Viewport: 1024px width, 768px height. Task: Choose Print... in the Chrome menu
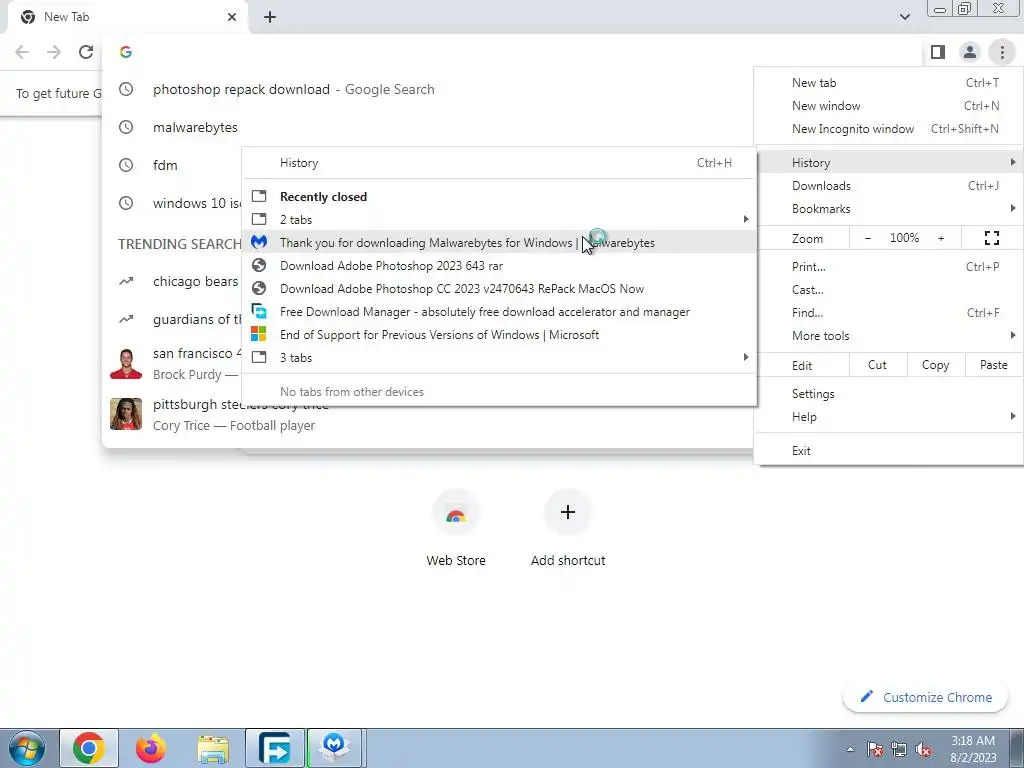pos(889,266)
